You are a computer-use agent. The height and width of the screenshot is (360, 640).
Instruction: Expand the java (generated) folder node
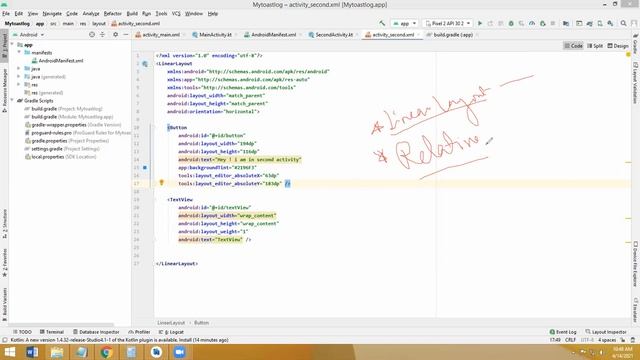(x=19, y=76)
